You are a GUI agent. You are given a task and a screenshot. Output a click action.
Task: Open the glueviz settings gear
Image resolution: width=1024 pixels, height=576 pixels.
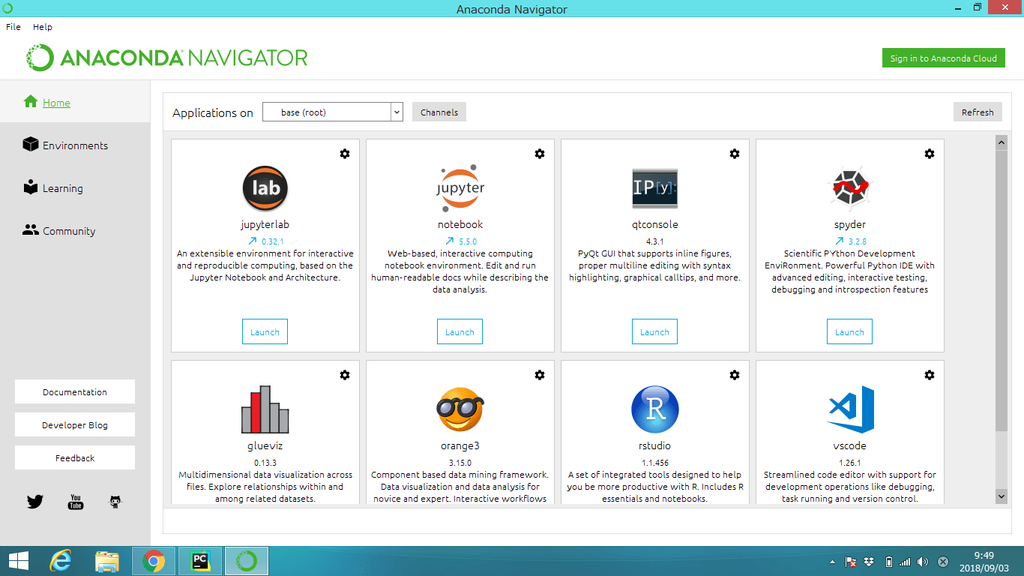click(x=345, y=376)
